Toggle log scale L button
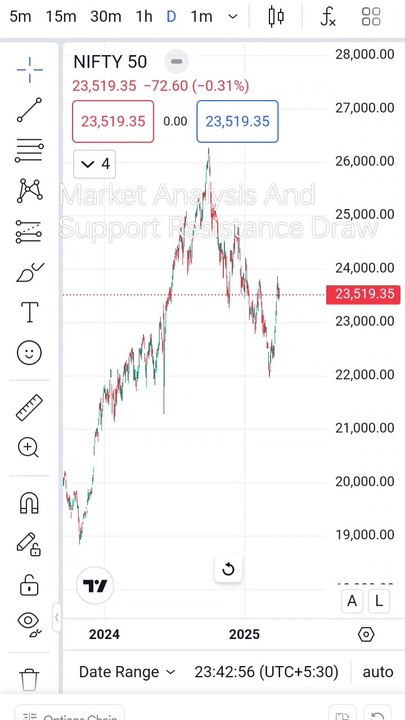Viewport: 405px width, 720px height. click(378, 601)
